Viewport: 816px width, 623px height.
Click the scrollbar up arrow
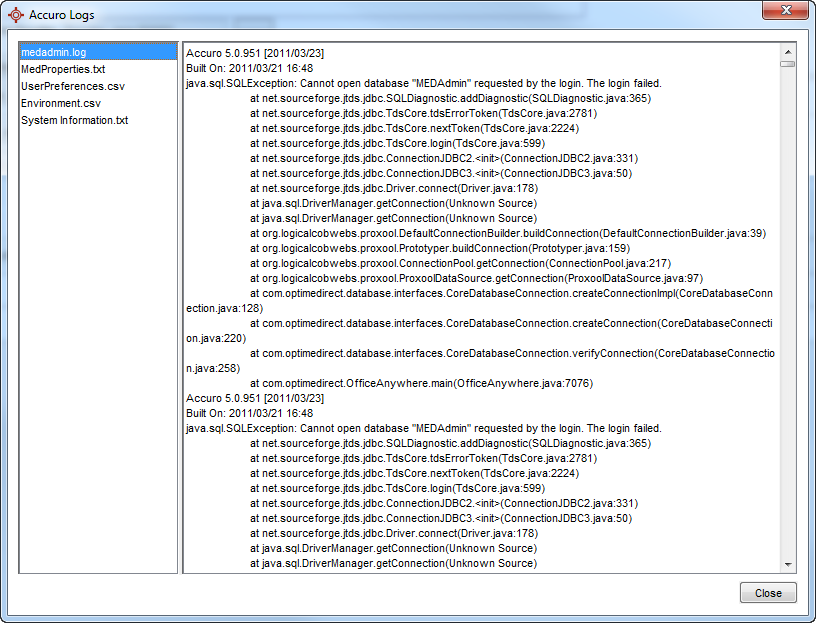coord(787,52)
